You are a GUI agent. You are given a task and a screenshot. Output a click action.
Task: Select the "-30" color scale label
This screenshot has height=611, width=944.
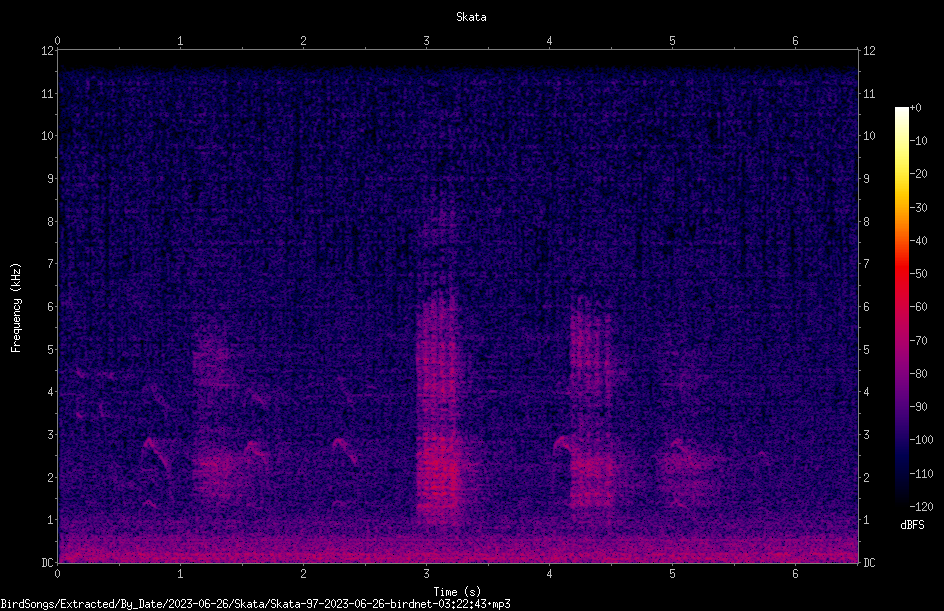coord(919,207)
